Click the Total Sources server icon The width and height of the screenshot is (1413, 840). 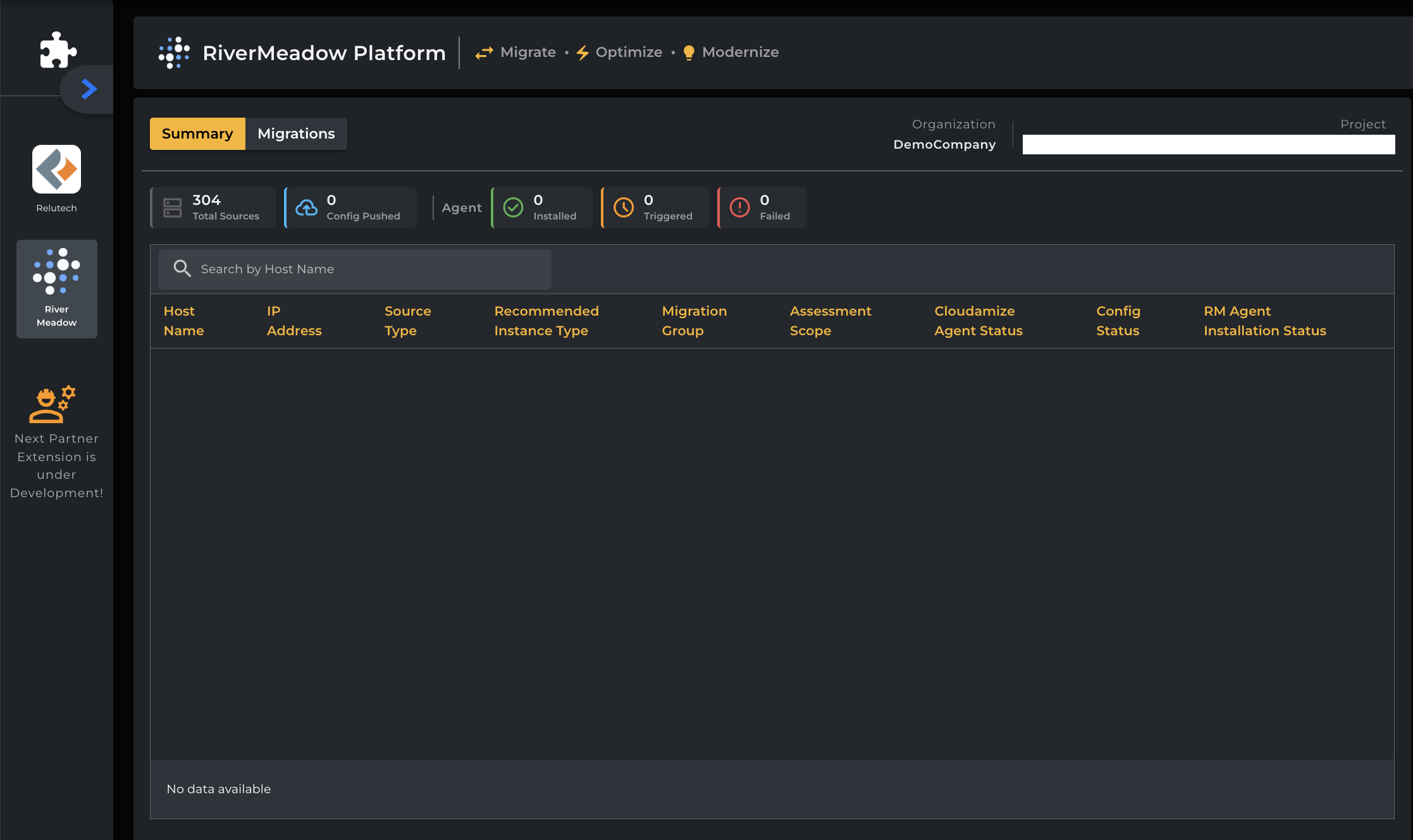pos(173,207)
